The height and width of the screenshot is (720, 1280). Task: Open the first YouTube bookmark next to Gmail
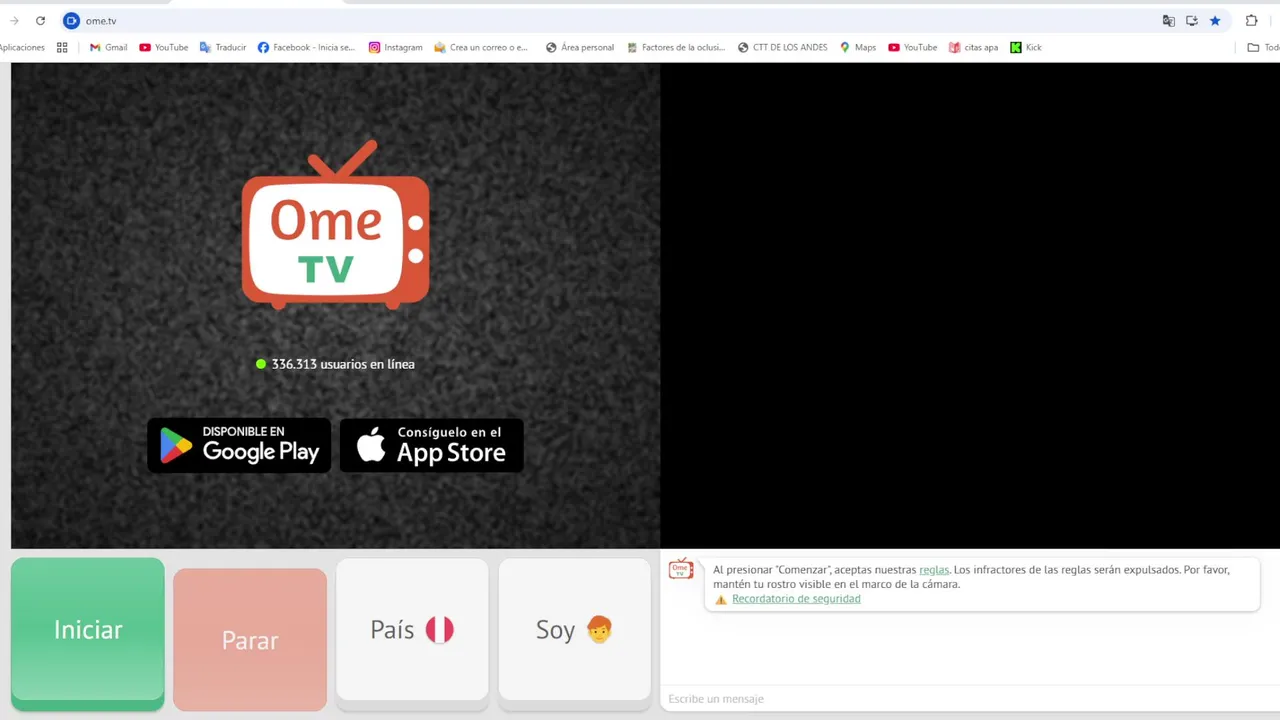(x=164, y=47)
